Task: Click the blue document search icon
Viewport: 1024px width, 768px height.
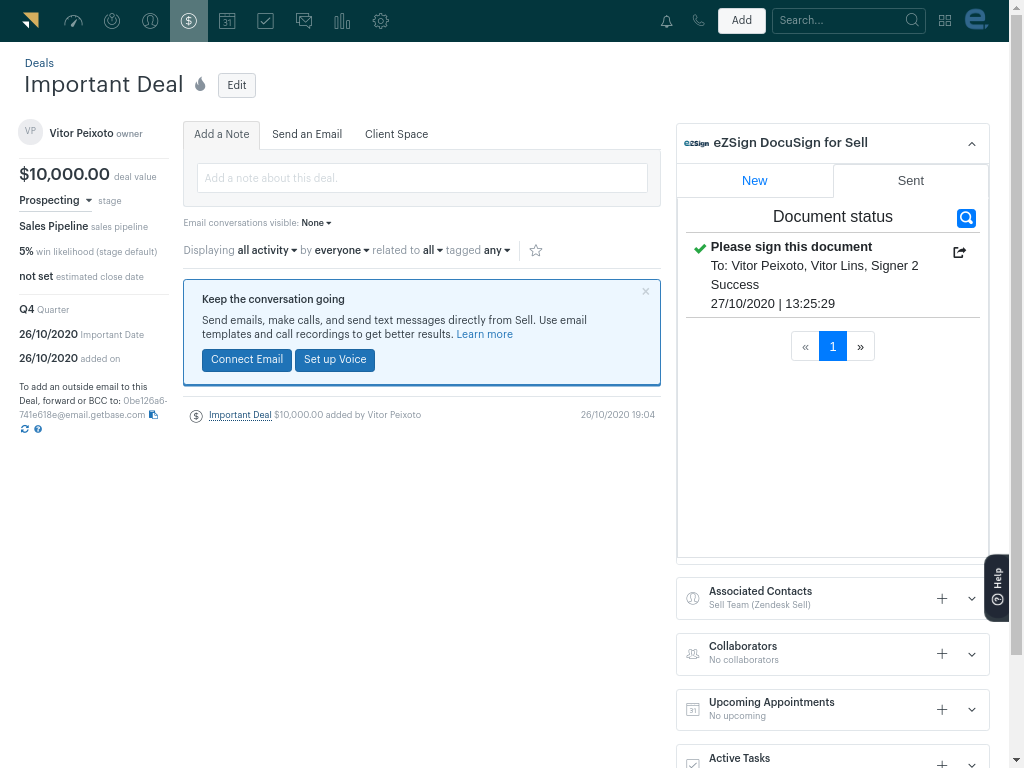Action: pos(966,217)
